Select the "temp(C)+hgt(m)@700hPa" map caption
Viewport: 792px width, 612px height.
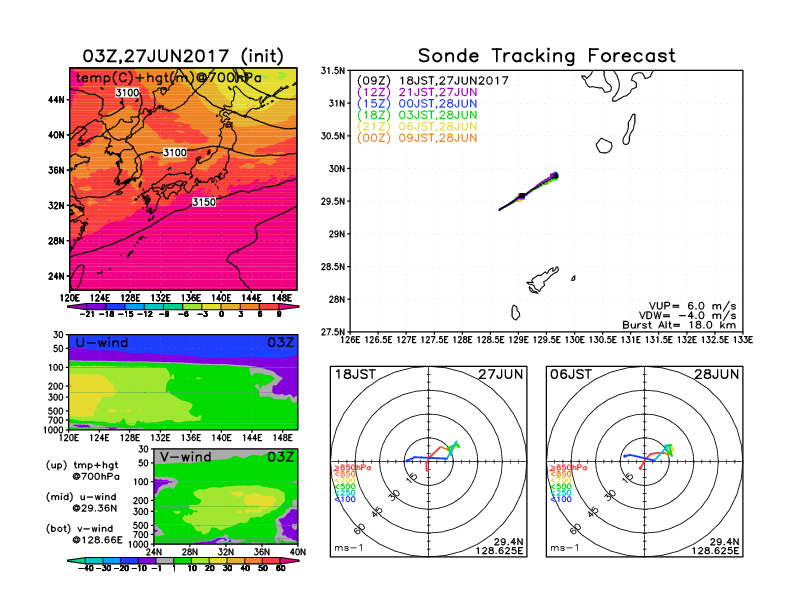[x=169, y=77]
